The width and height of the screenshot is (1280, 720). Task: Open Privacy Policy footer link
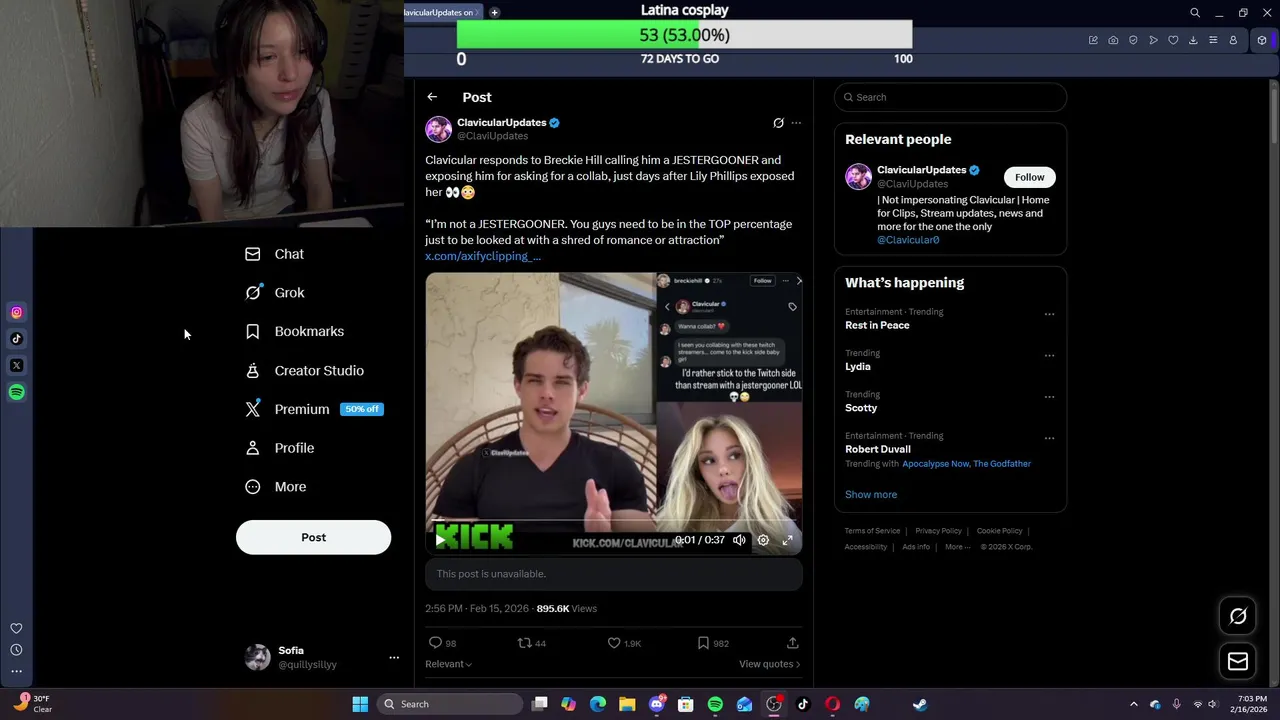point(938,531)
